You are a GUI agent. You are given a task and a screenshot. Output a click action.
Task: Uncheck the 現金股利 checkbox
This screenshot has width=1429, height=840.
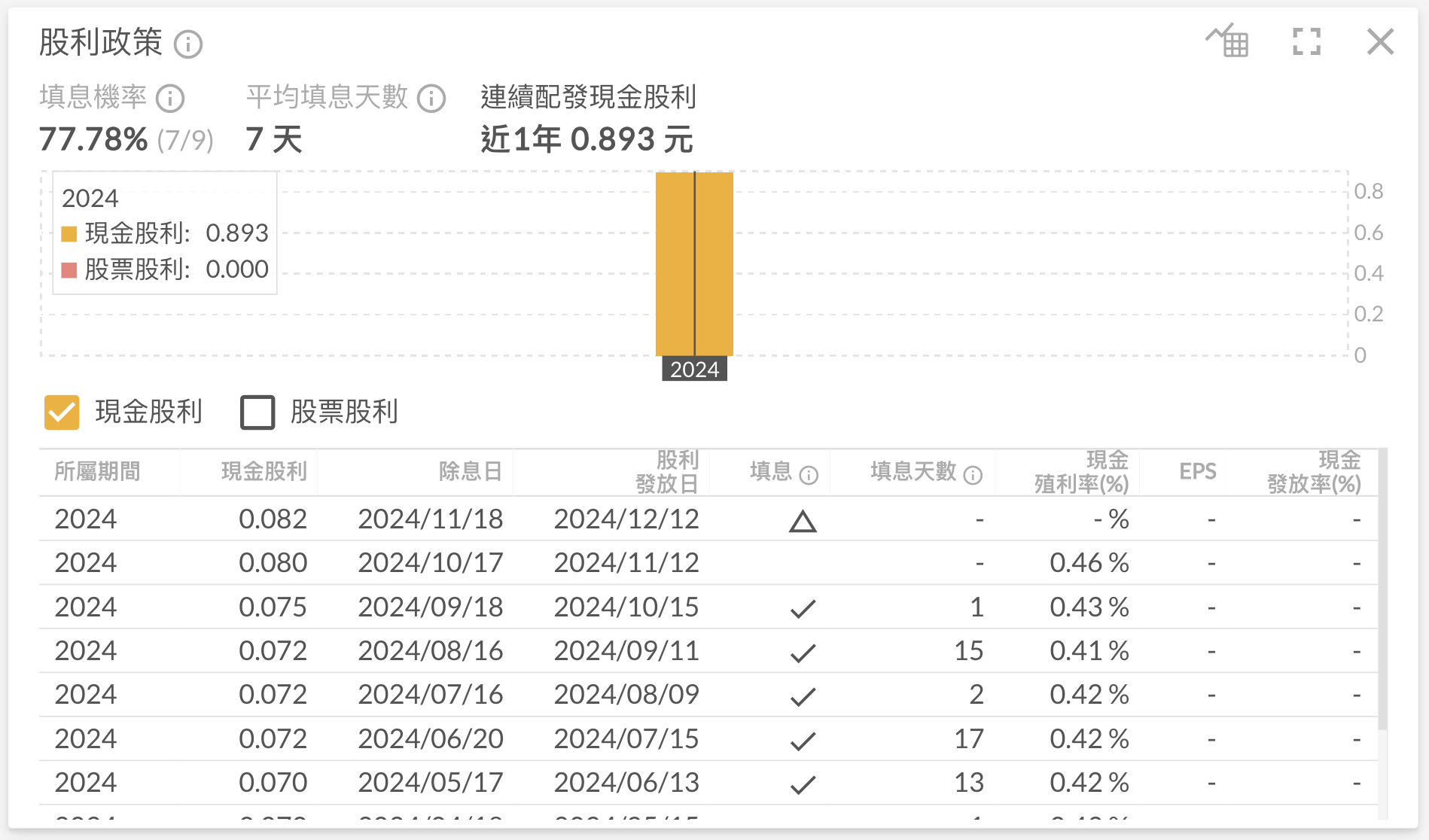(x=62, y=412)
